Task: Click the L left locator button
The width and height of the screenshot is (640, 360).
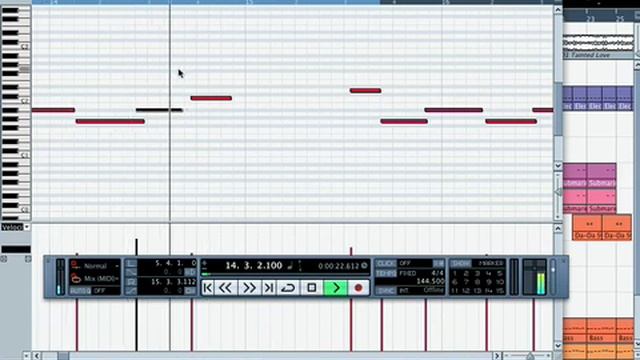Action: (131, 264)
